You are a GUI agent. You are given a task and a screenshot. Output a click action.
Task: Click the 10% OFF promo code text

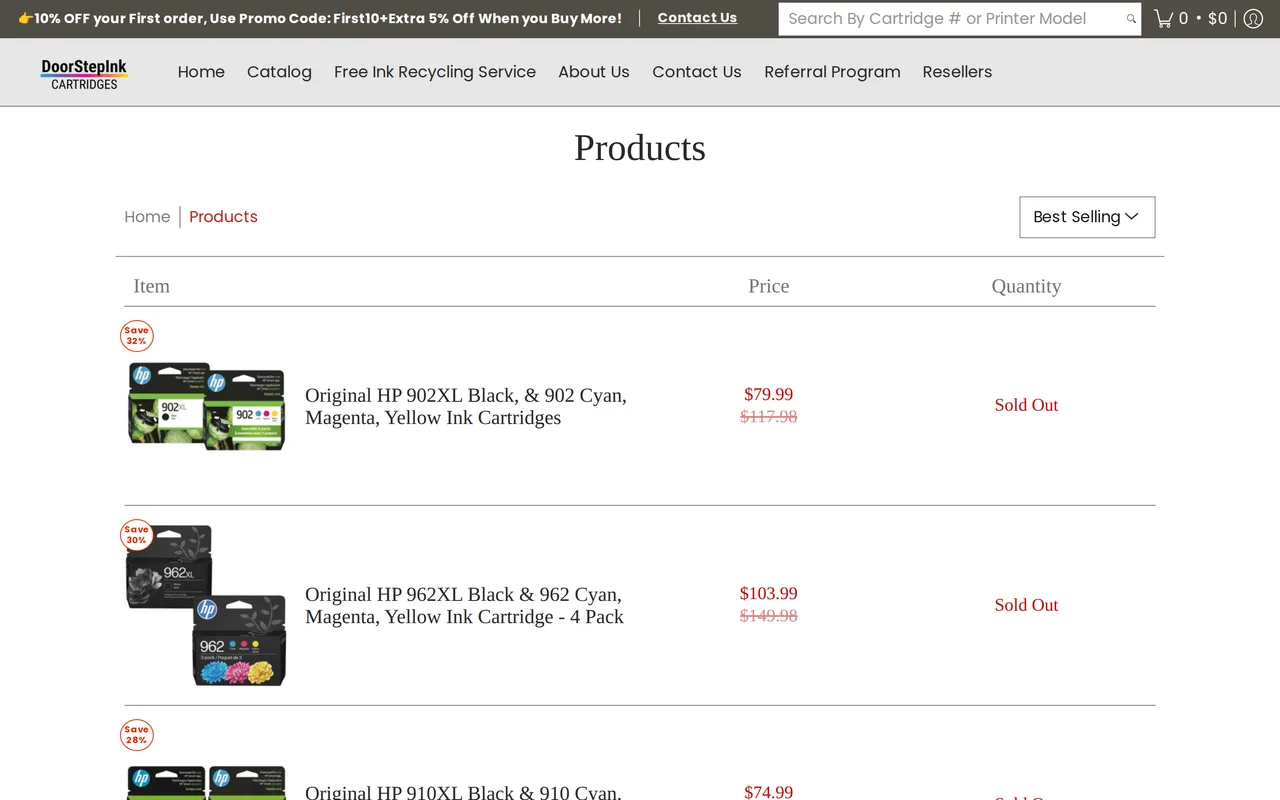point(320,18)
